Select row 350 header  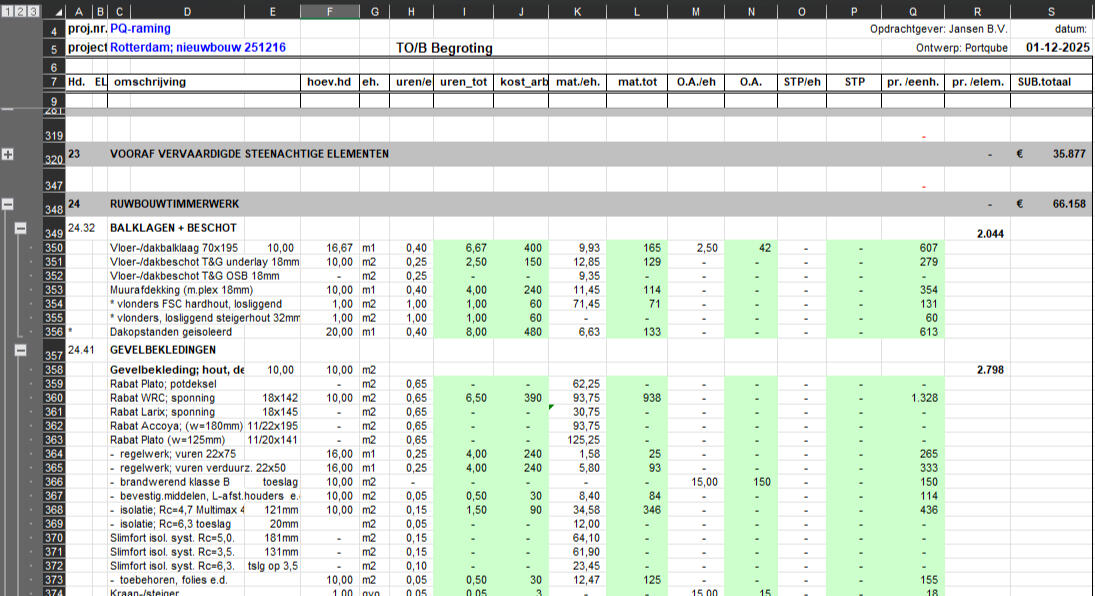53,248
